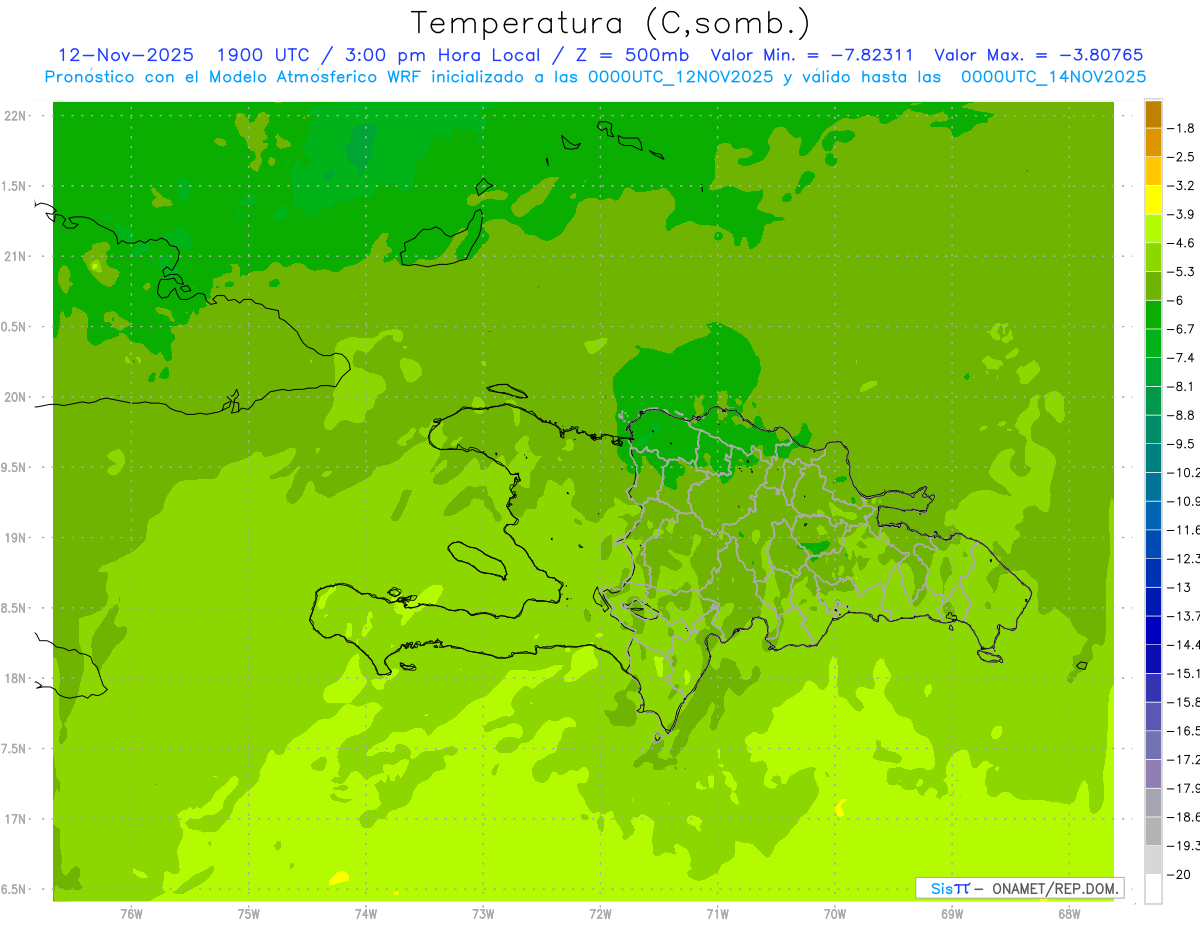
Task: Click the "71W" longitude label
Action: click(x=717, y=913)
